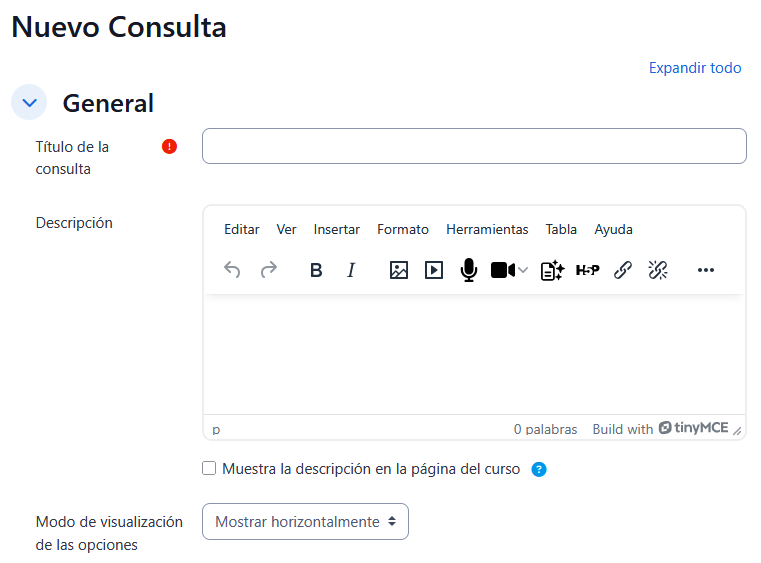Open the Insertar menu
Viewport: 761px width, 563px height.
[x=336, y=229]
